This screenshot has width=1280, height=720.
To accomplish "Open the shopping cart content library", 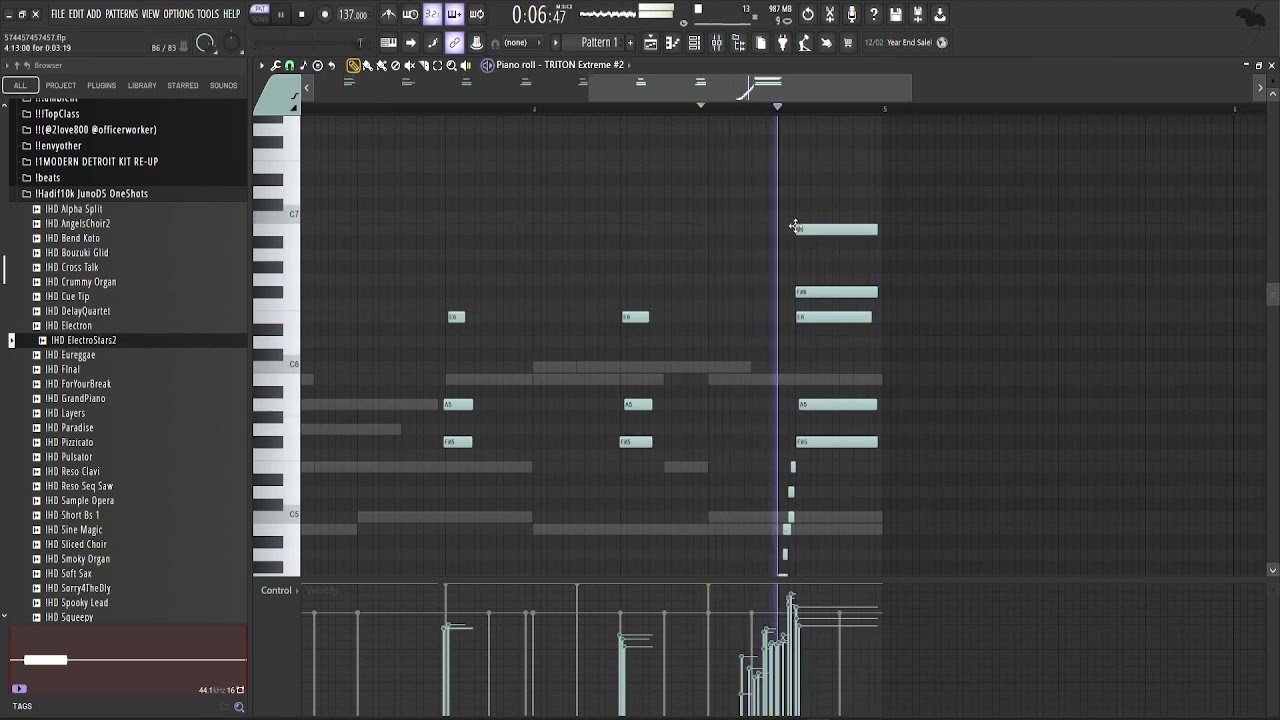I will (848, 42).
